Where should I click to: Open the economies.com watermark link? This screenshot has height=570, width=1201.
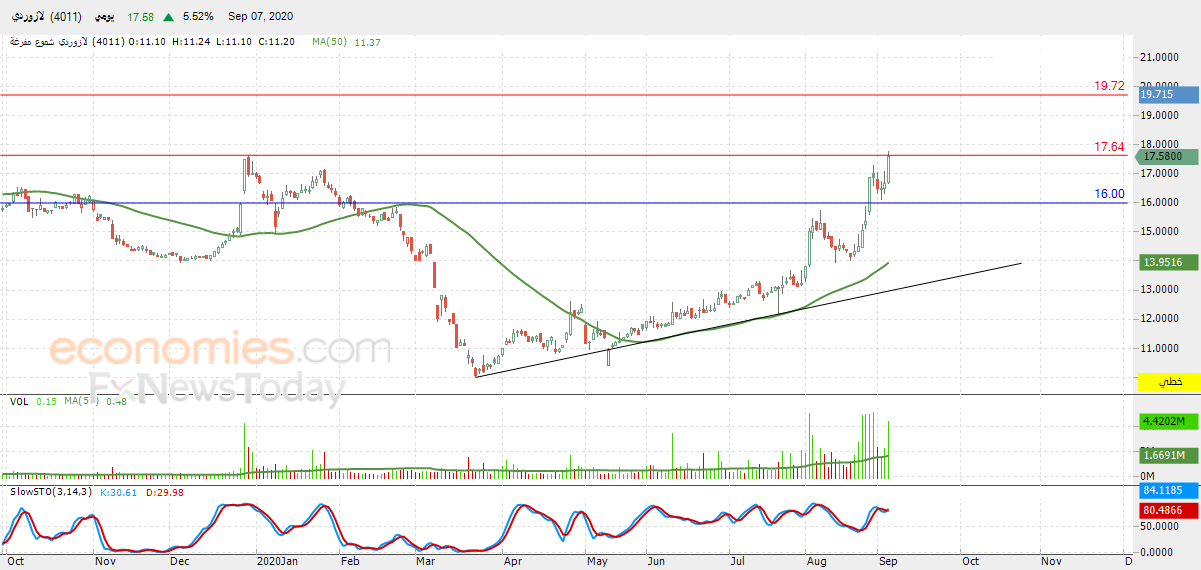point(220,350)
